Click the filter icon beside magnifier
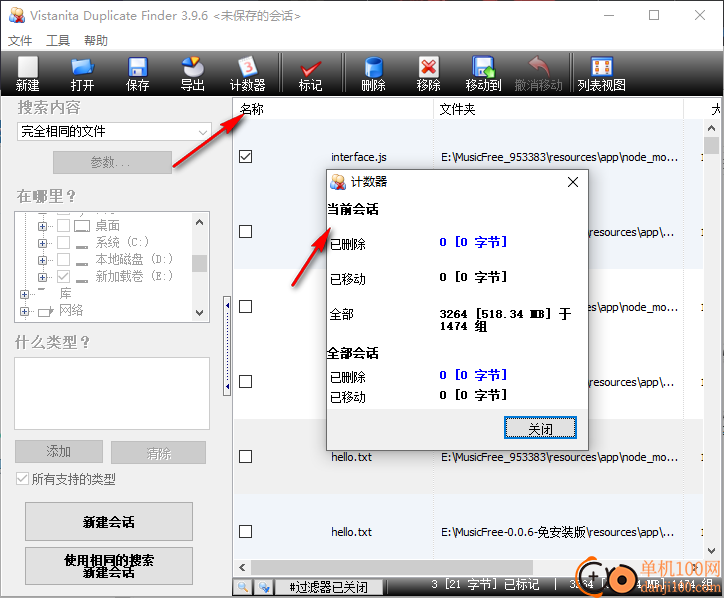Image resolution: width=724 pixels, height=598 pixels. 264,587
